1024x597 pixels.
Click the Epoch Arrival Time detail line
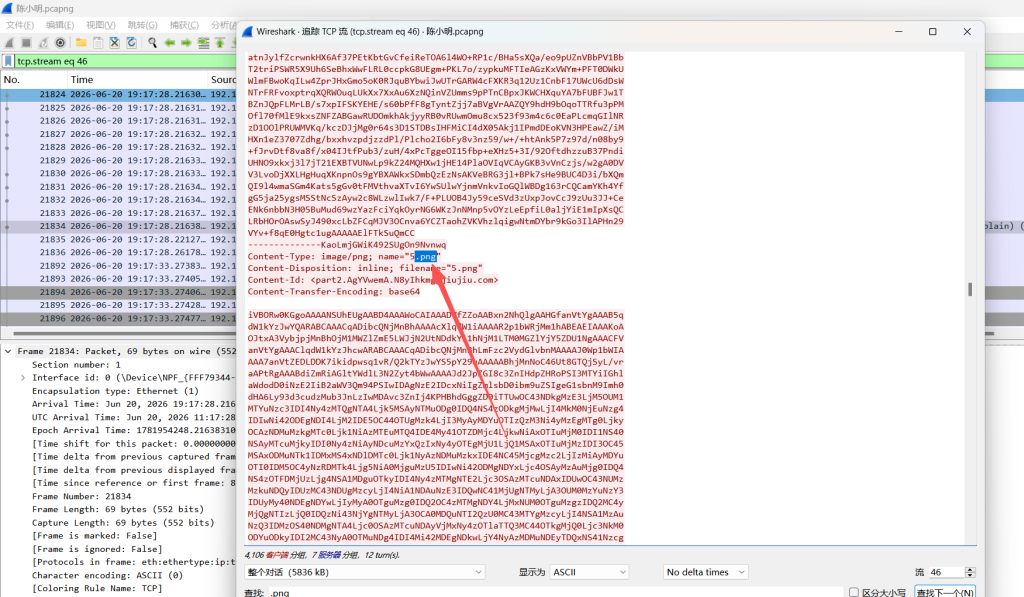click(x=133, y=430)
